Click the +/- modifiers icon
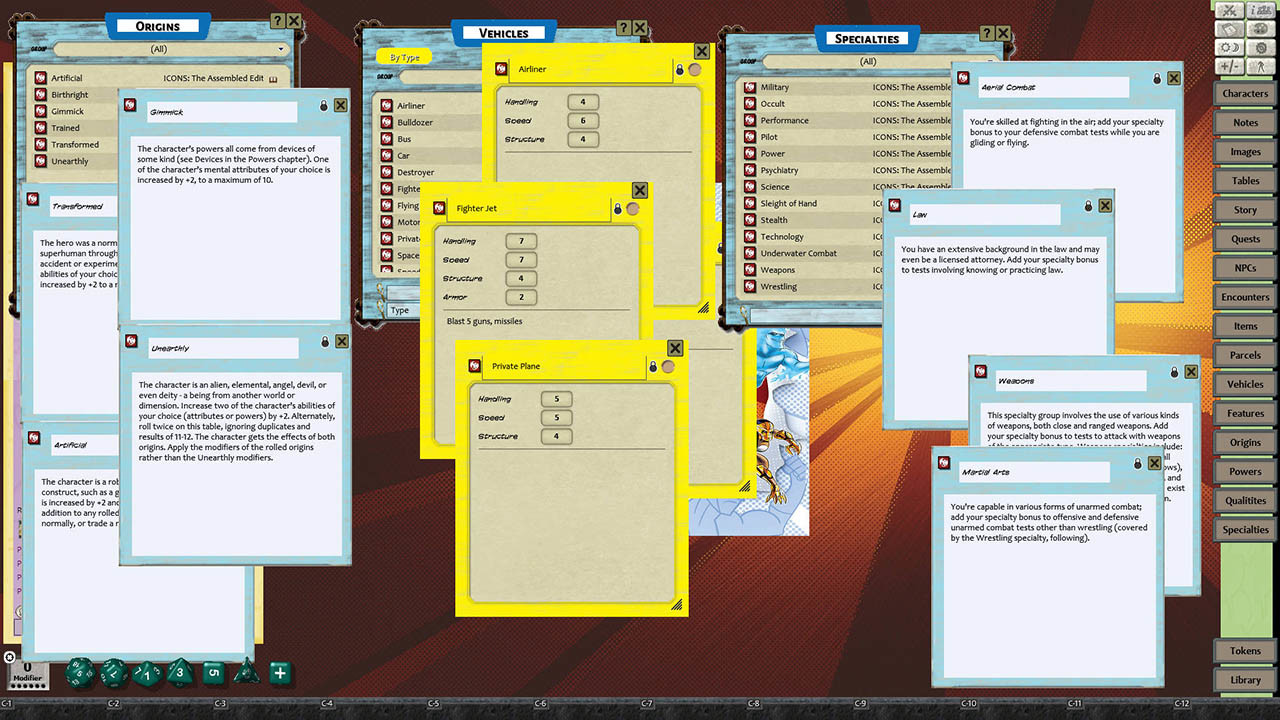This screenshot has width=1280, height=720. 1229,66
